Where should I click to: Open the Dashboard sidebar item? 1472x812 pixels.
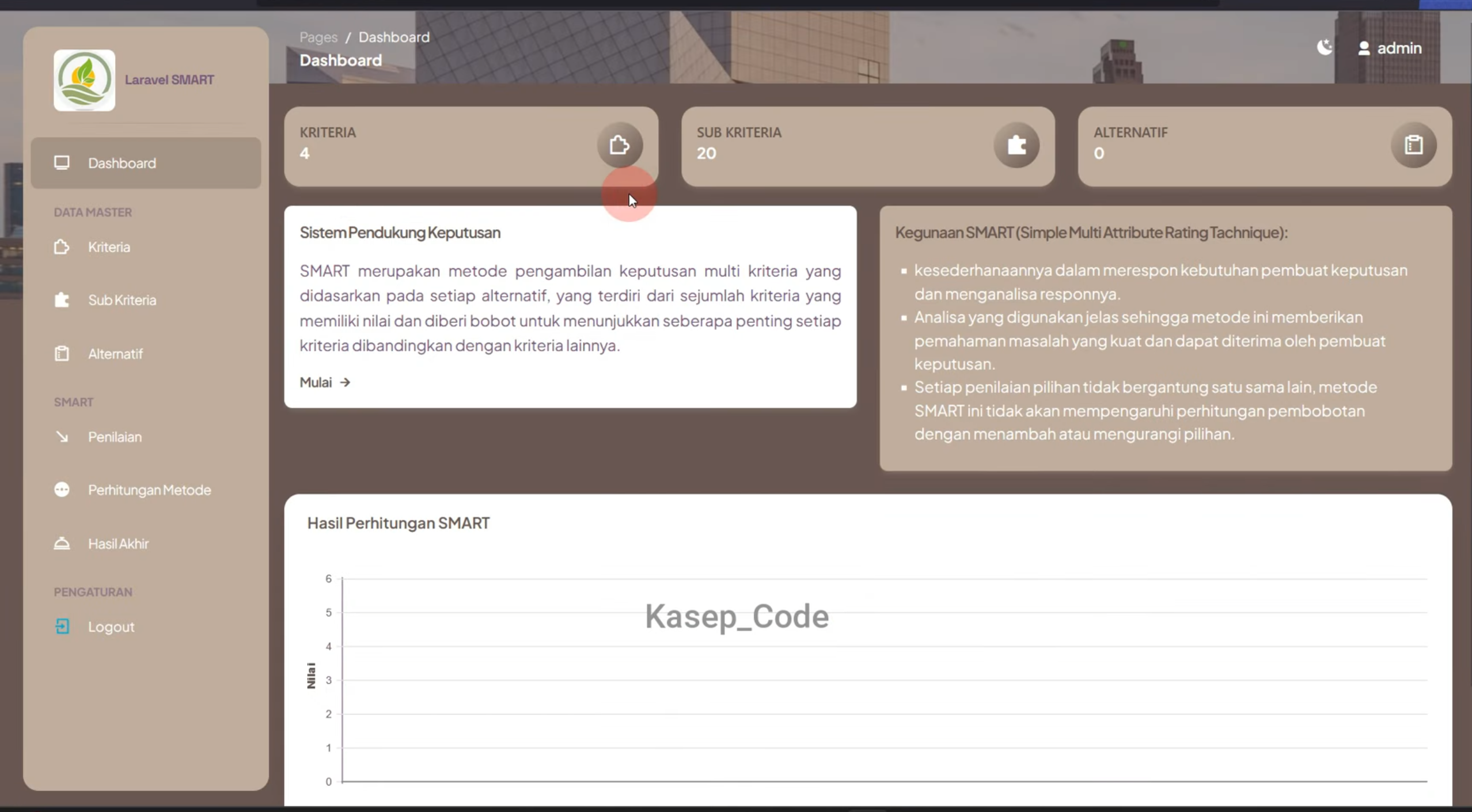point(146,163)
